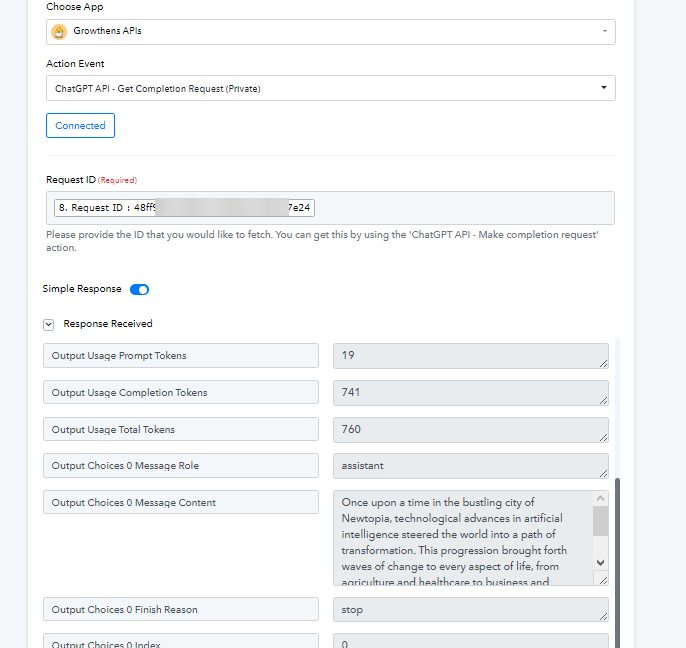Click the prompt tokens value 19 field
This screenshot has height=648, width=686.
(x=471, y=356)
